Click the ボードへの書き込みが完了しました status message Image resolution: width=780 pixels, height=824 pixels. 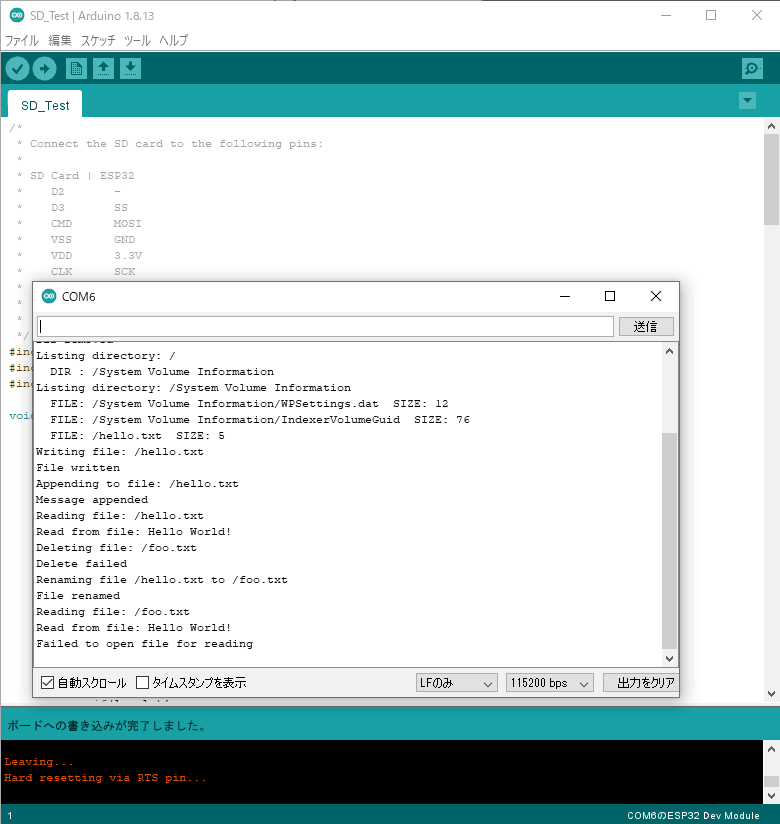pos(106,726)
